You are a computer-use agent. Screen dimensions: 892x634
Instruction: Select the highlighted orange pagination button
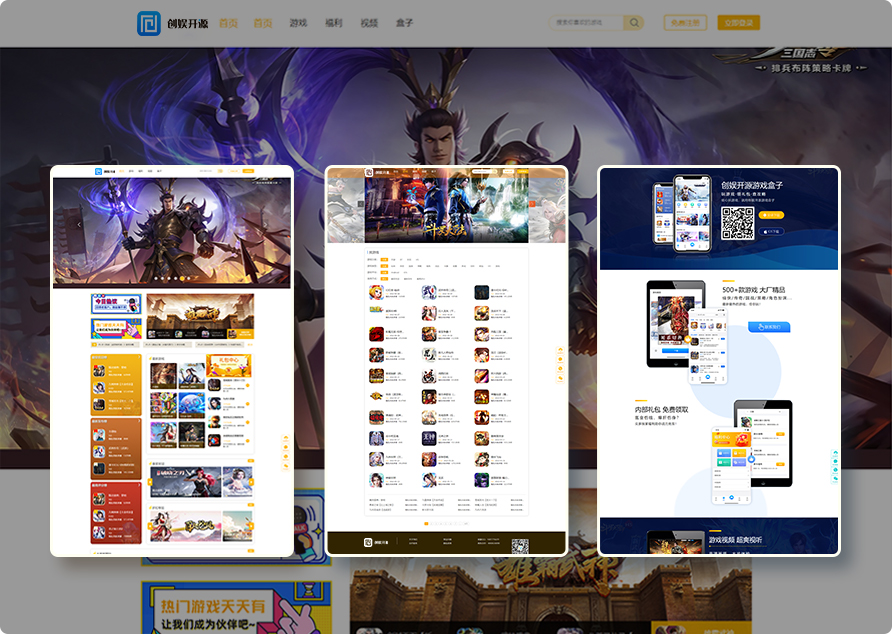[x=426, y=524]
